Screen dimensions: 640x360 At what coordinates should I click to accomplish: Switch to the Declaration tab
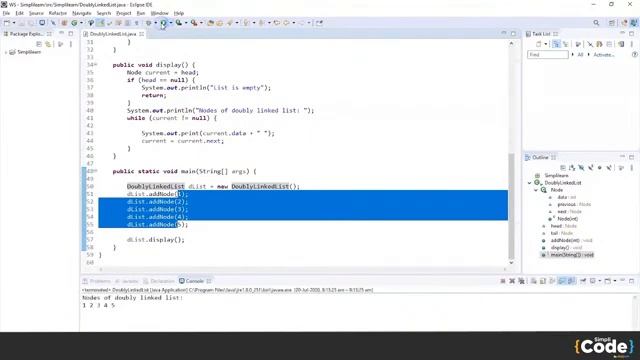(x=159, y=281)
